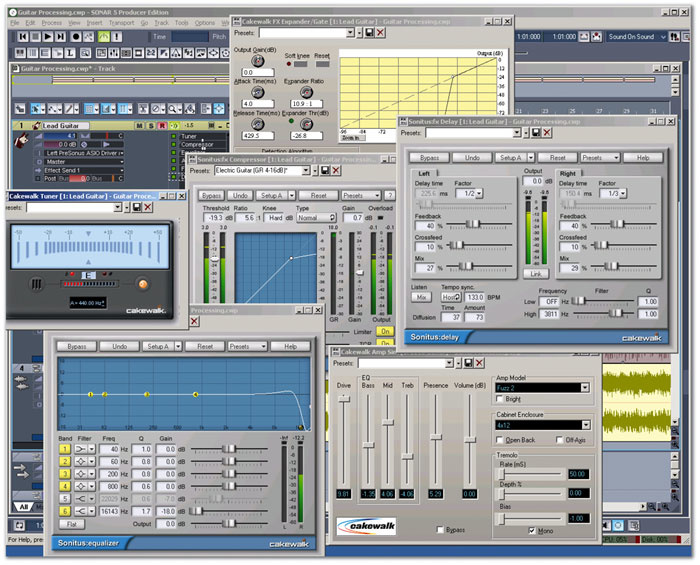700x565 pixels.
Task: Open the Lyrics view 'L' icon
Action: pyautogui.click(x=70, y=53)
